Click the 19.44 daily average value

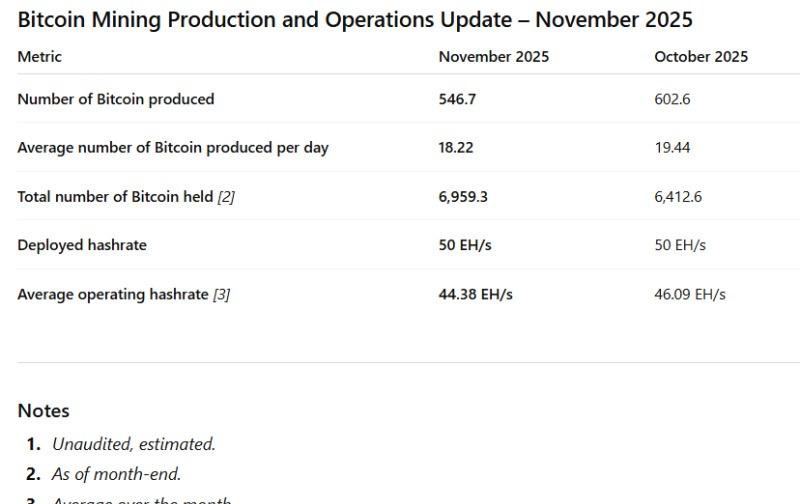coord(672,148)
